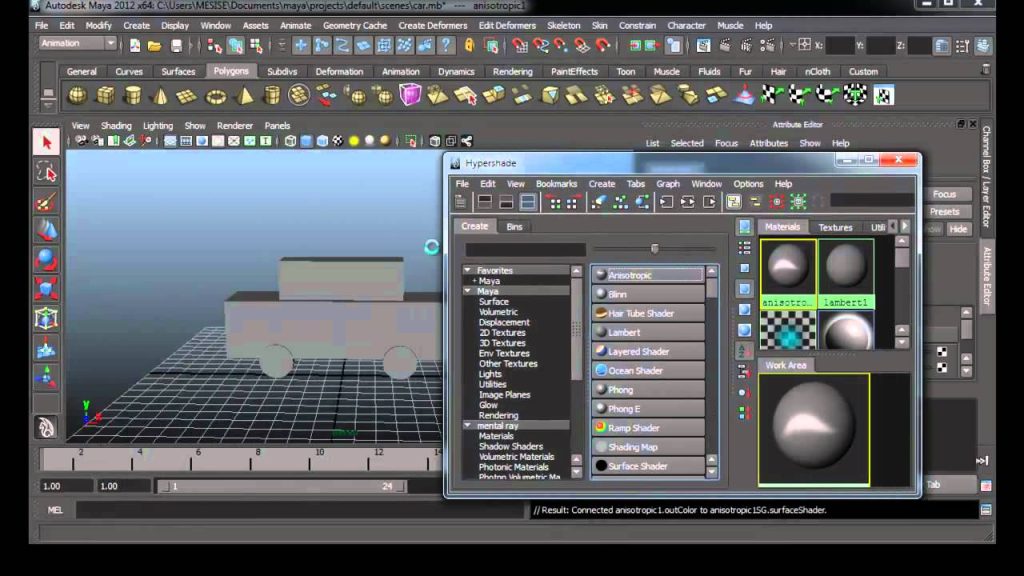Toggle viewport yellow light shading sphere
Viewport: 1024px width, 576px height.
click(x=354, y=141)
